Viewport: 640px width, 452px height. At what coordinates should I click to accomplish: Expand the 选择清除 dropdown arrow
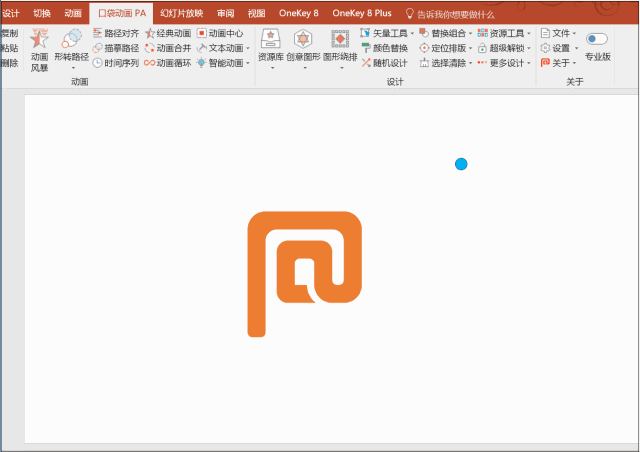[x=470, y=63]
